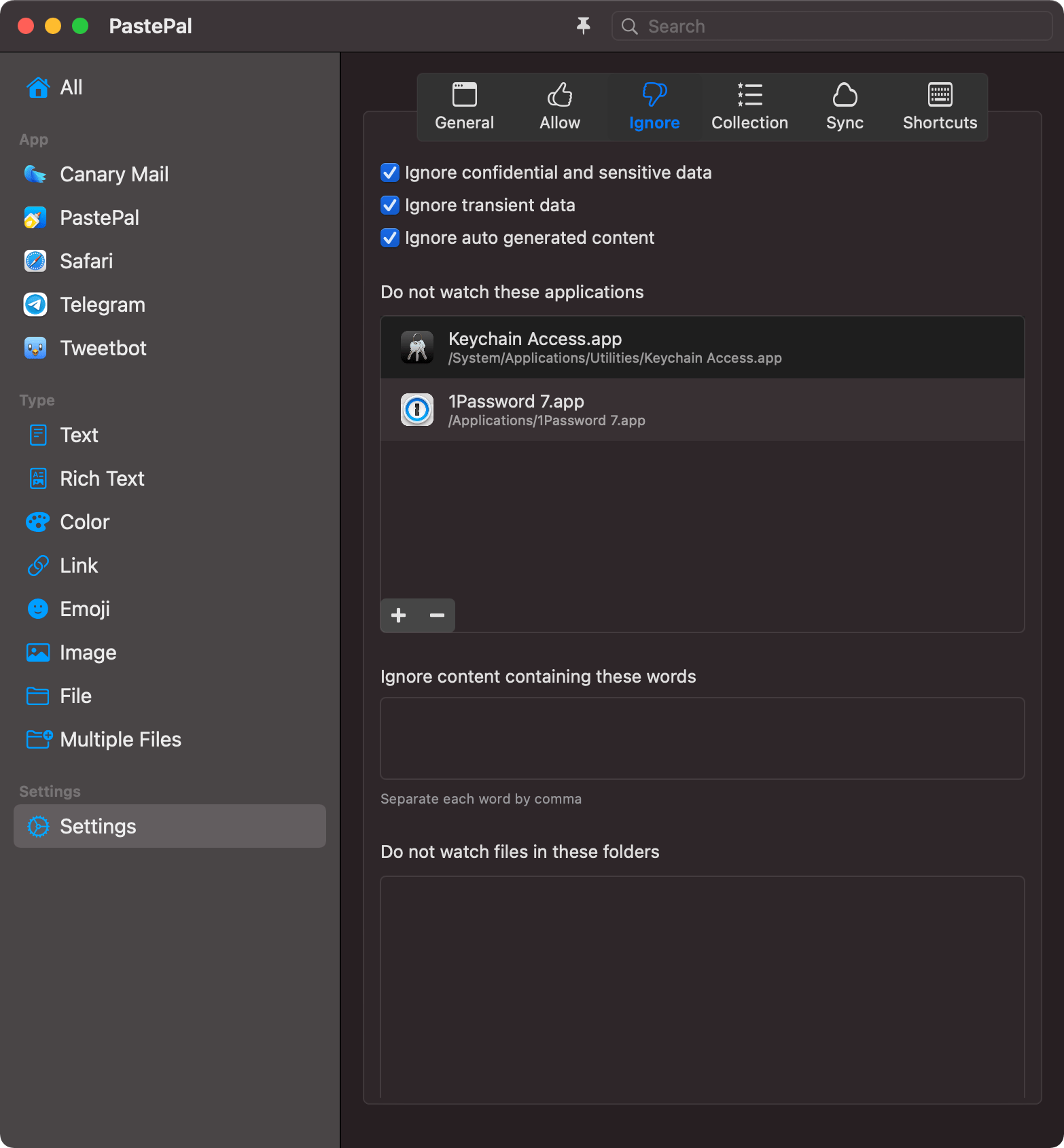This screenshot has height=1148, width=1064.
Task: Remove selected application with minus button
Action: tap(437, 615)
